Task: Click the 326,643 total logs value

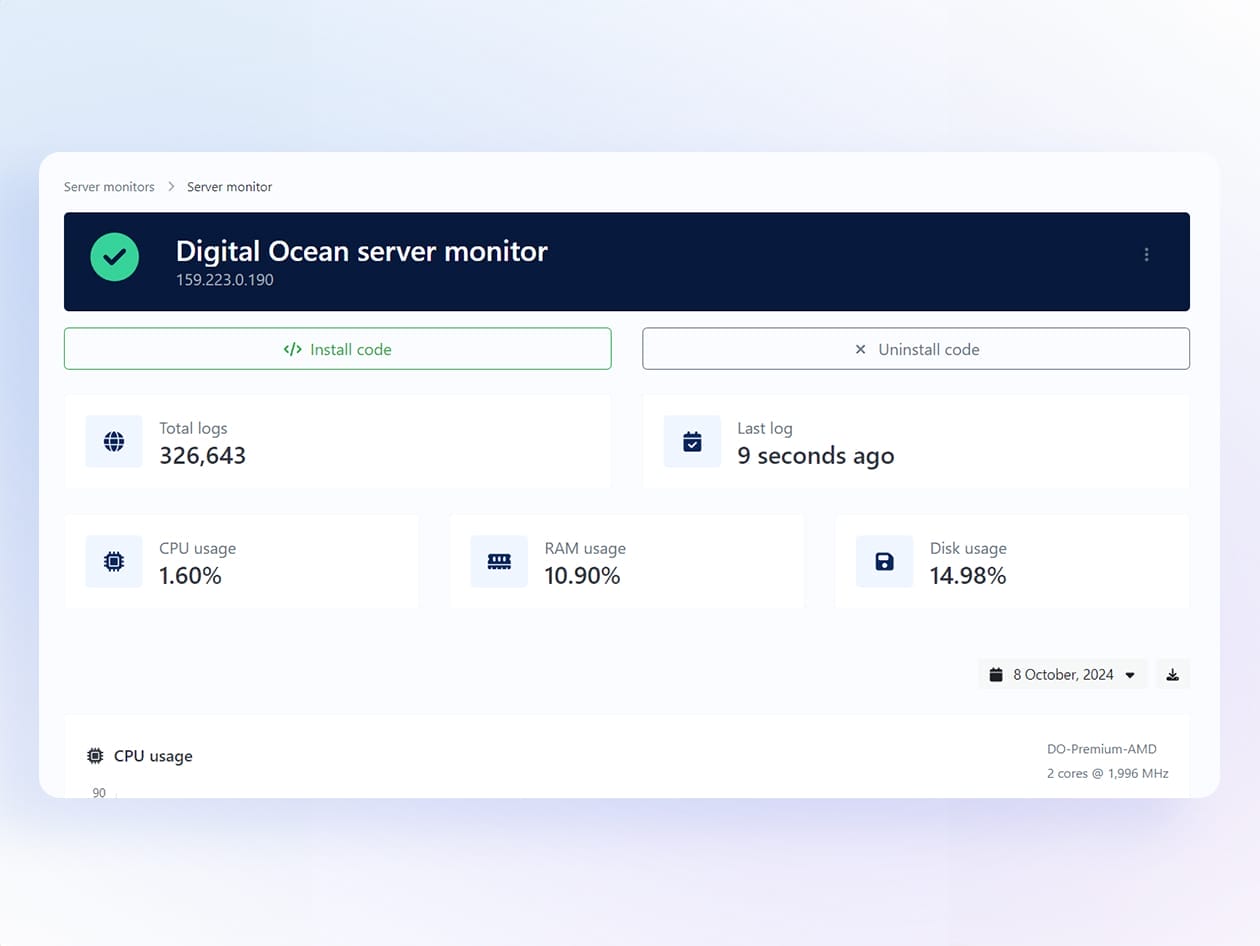Action: tap(202, 456)
